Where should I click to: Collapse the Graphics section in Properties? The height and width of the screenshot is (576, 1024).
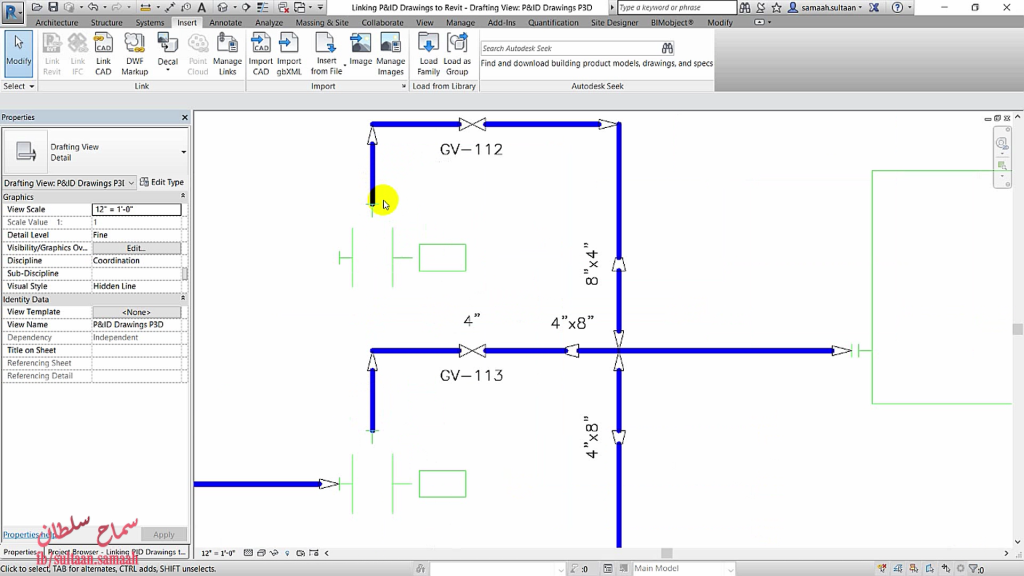click(x=183, y=196)
